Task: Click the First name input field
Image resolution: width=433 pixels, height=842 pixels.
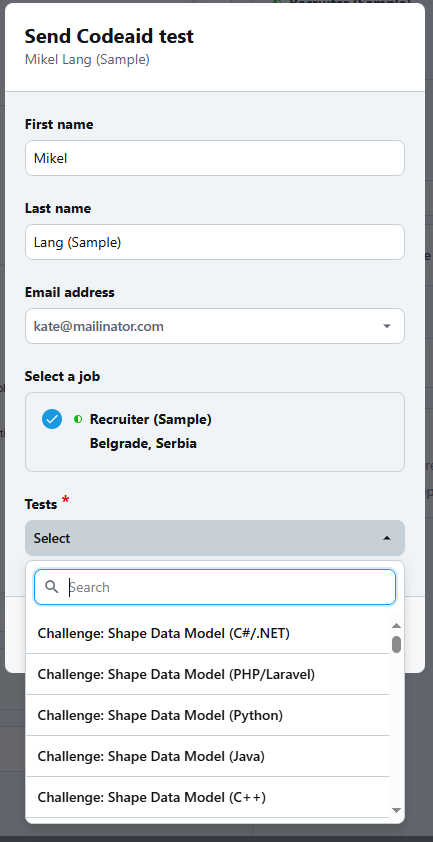Action: pos(215,158)
